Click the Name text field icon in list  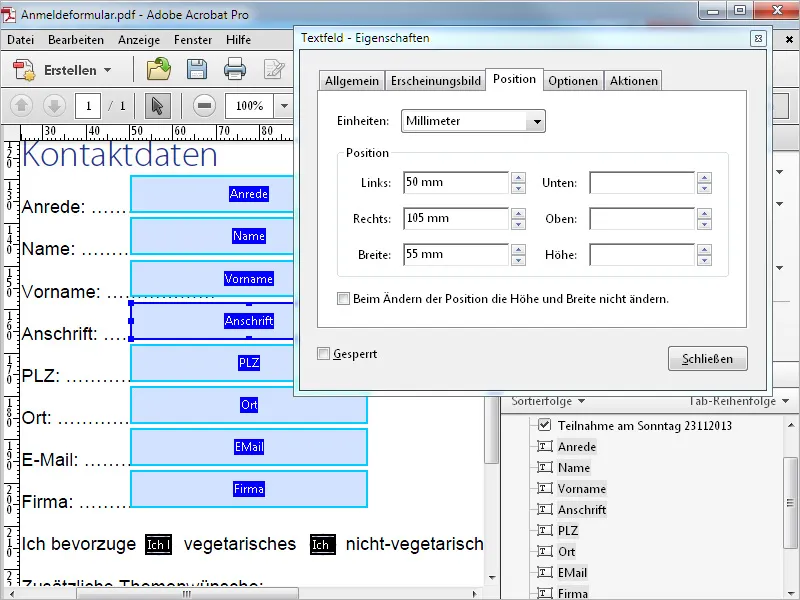click(544, 467)
